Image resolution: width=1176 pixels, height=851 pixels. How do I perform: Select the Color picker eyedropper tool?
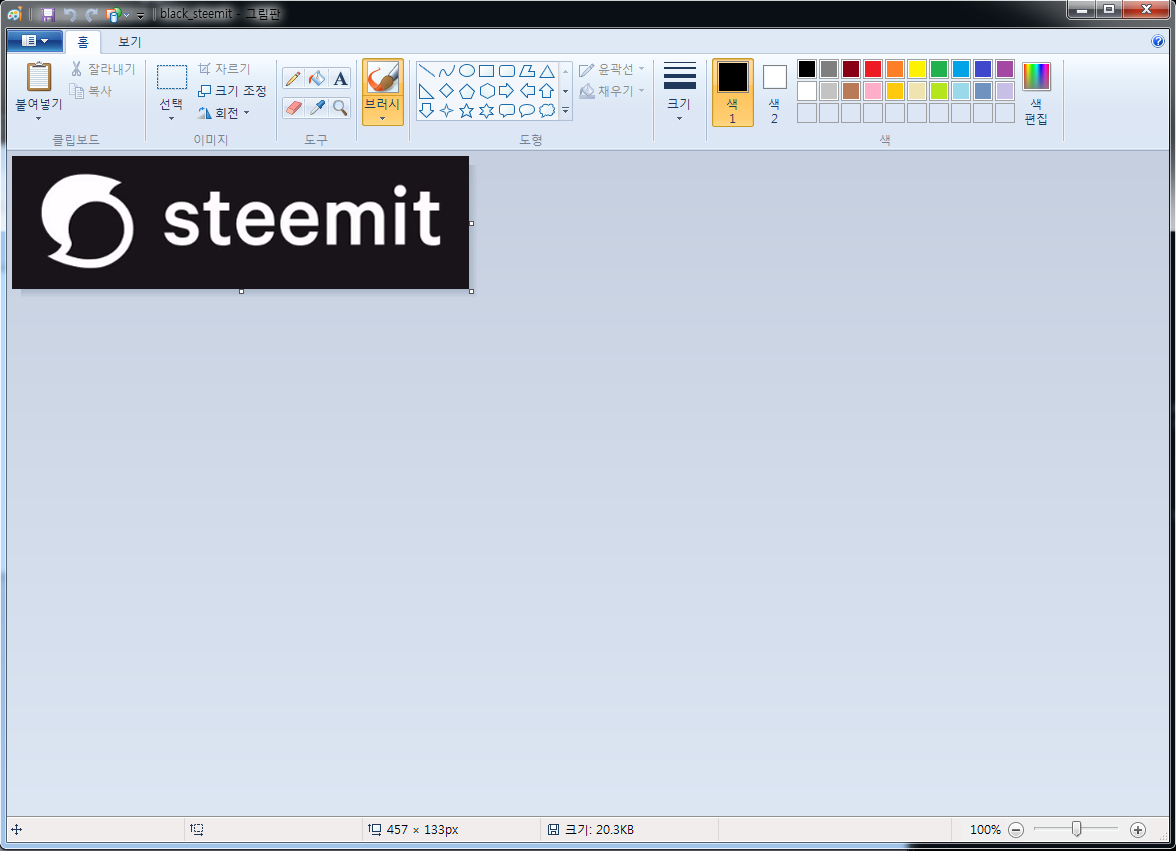(x=316, y=108)
